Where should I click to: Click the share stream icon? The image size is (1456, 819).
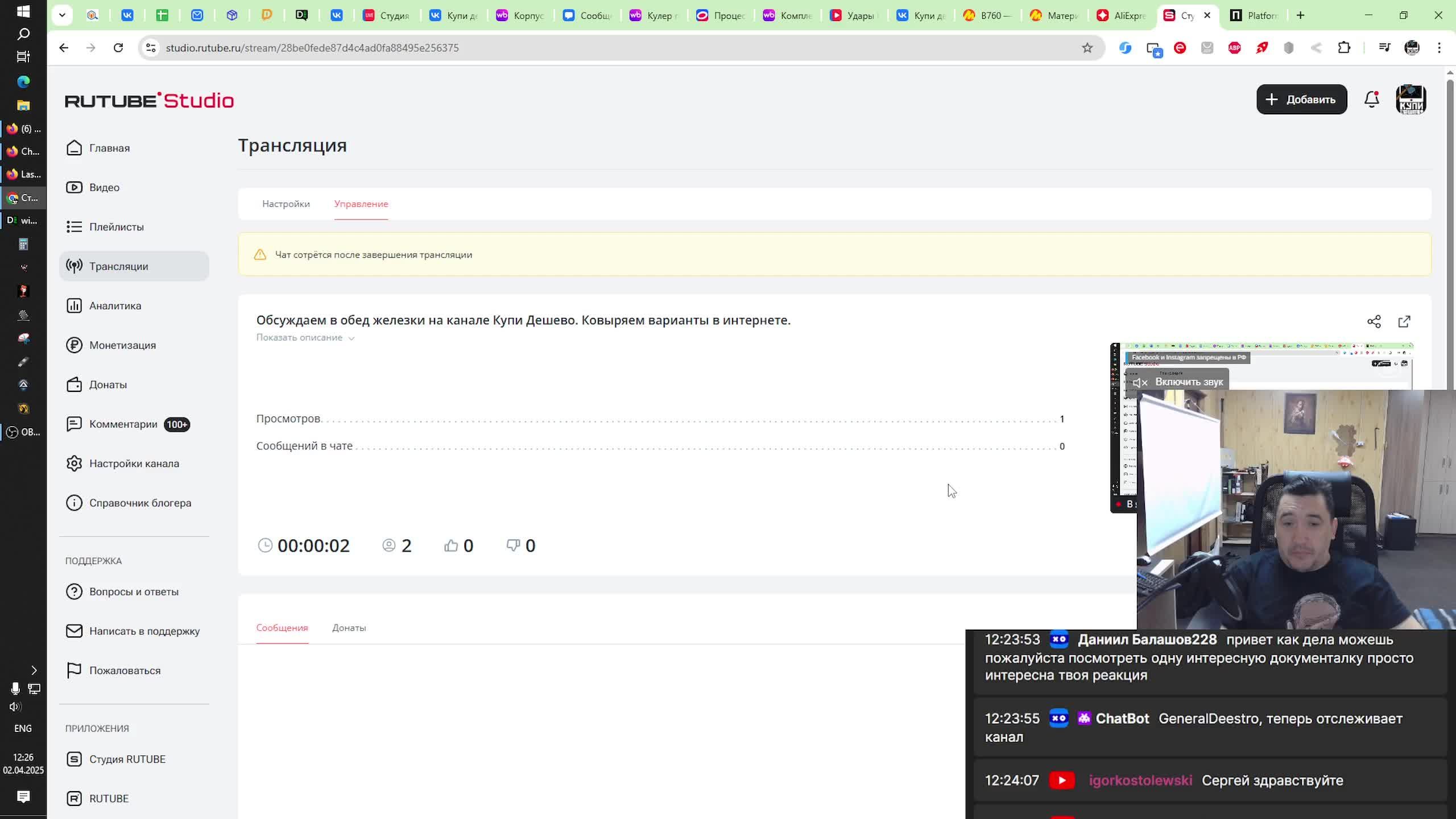tap(1374, 321)
